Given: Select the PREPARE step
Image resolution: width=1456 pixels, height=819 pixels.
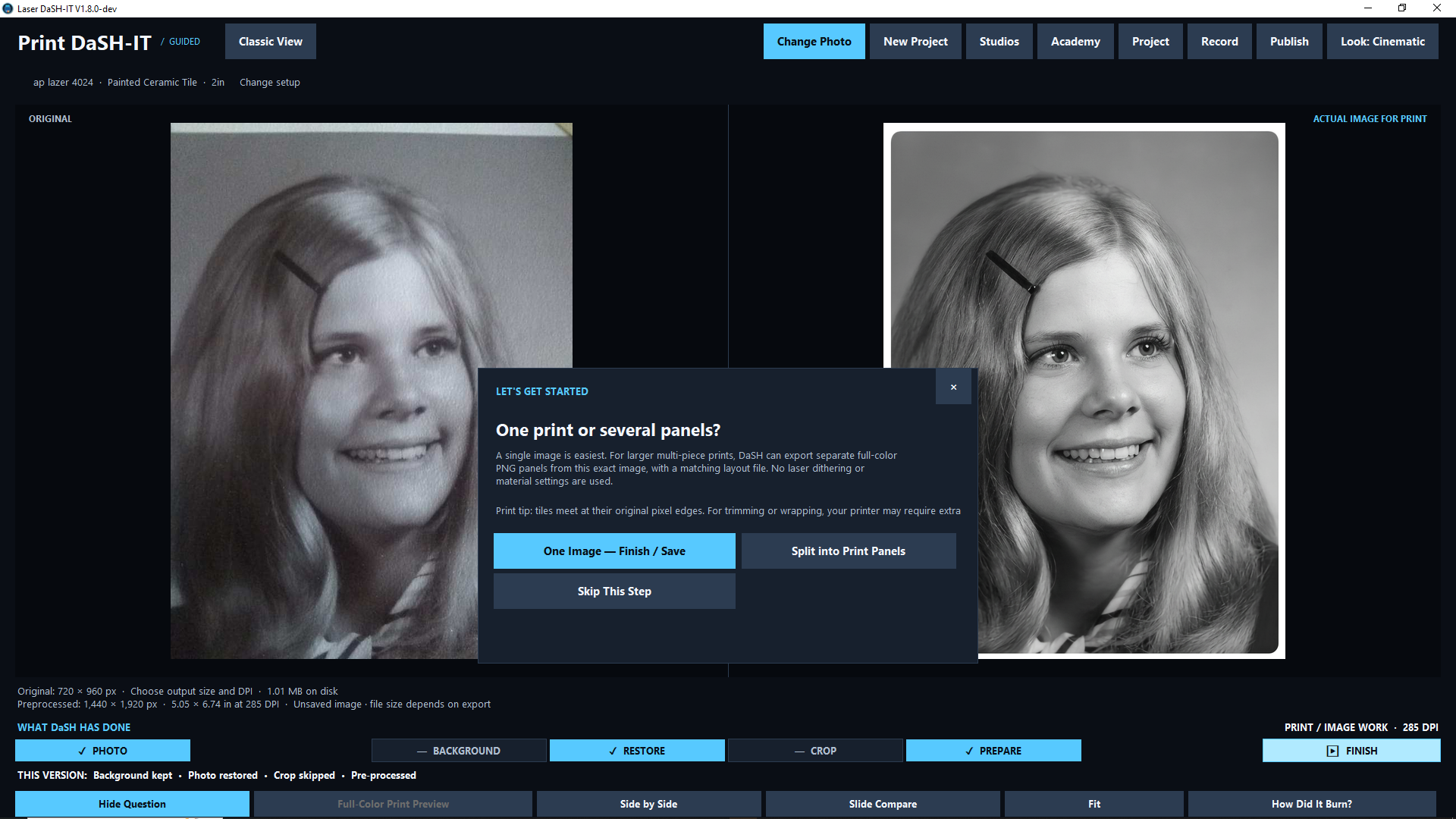Looking at the screenshot, I should (993, 751).
